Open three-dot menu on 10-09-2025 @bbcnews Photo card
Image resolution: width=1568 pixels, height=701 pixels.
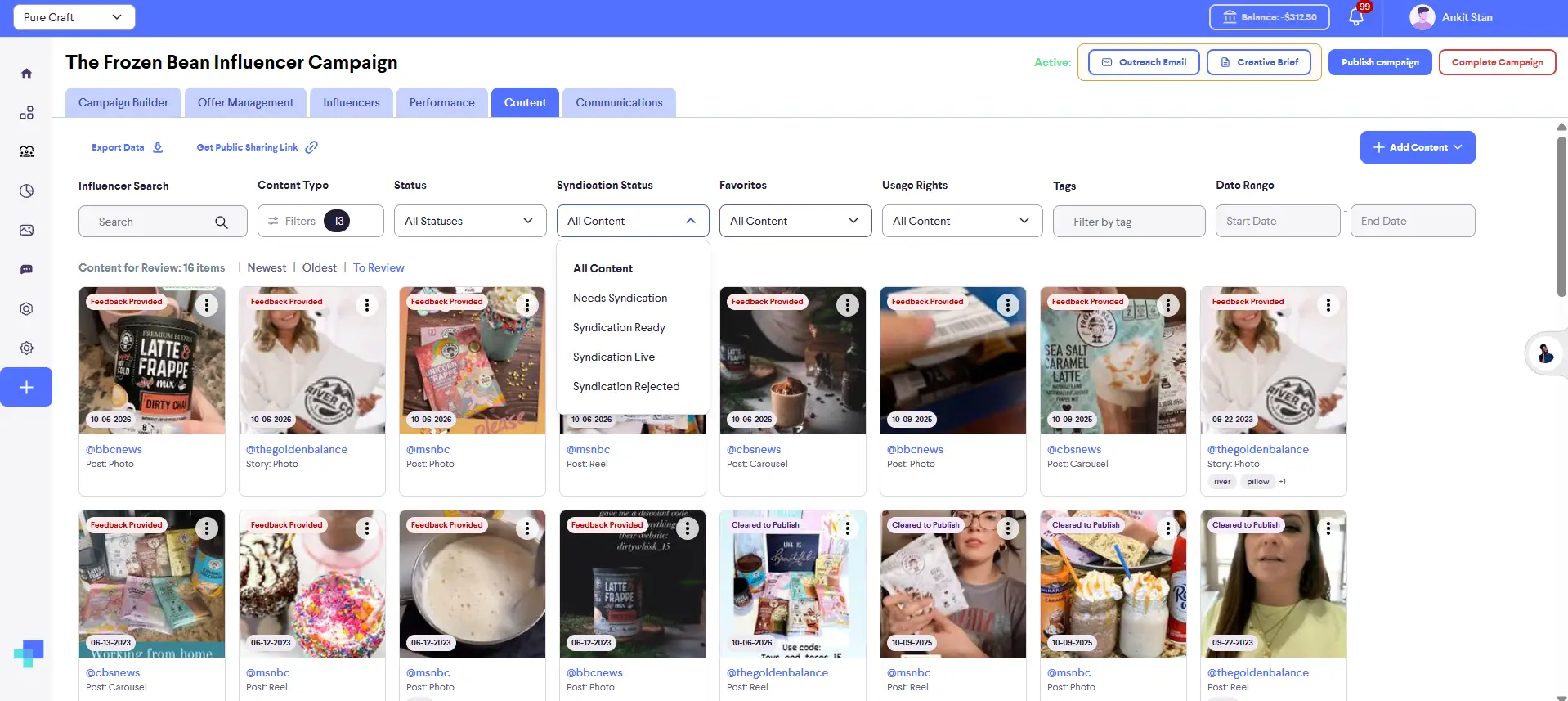(1008, 305)
